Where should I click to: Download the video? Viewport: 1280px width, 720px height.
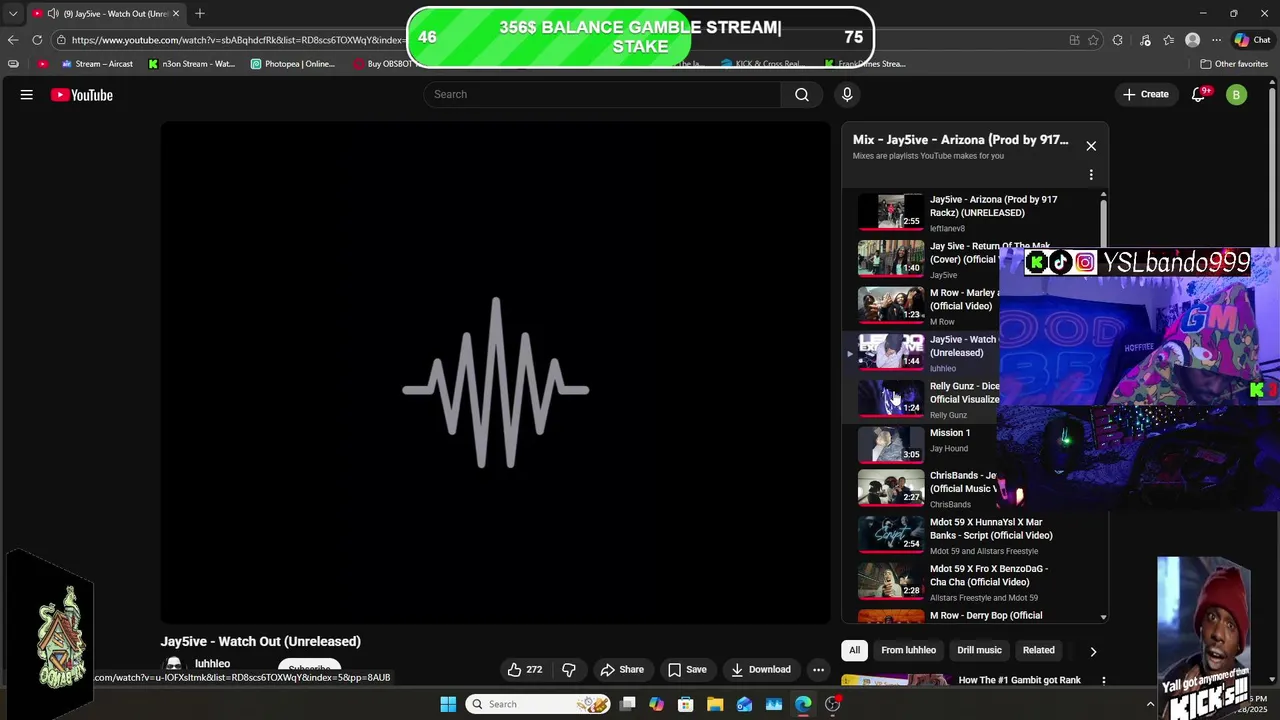pyautogui.click(x=761, y=669)
